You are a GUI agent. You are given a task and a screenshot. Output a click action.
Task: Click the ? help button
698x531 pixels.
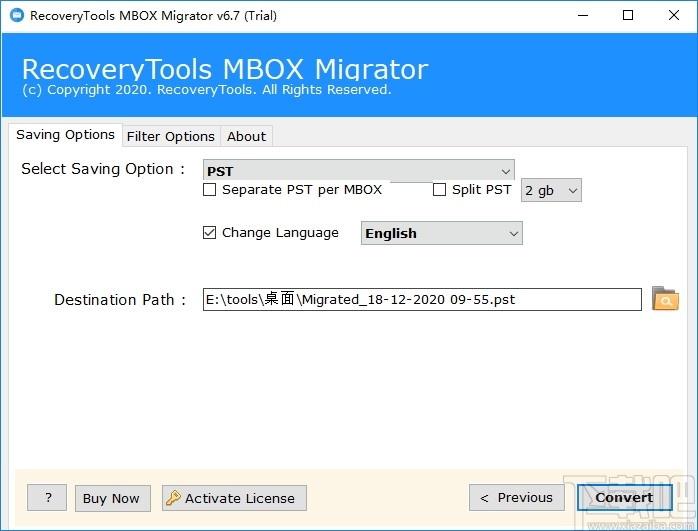click(x=47, y=498)
